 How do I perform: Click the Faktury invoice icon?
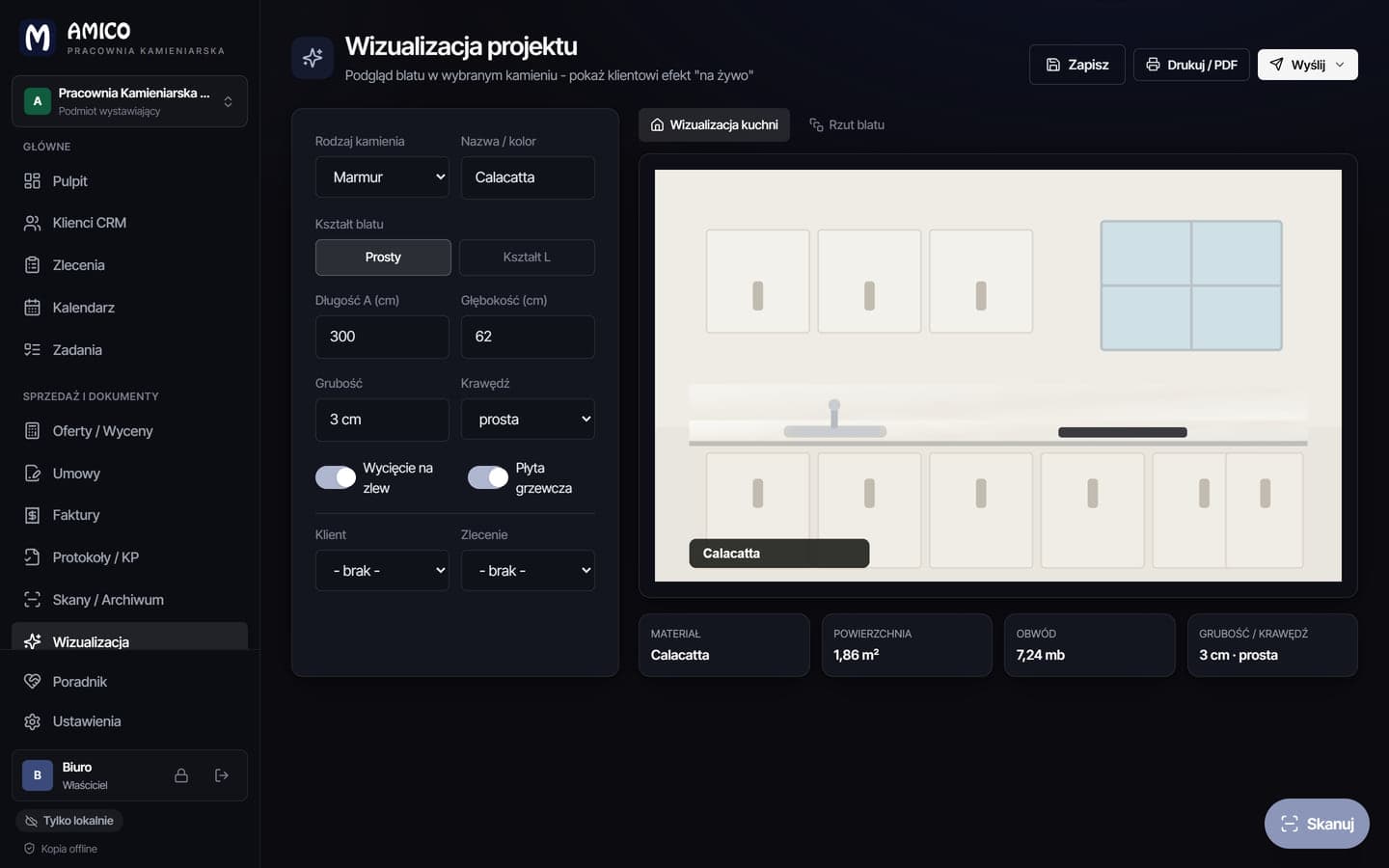(32, 515)
